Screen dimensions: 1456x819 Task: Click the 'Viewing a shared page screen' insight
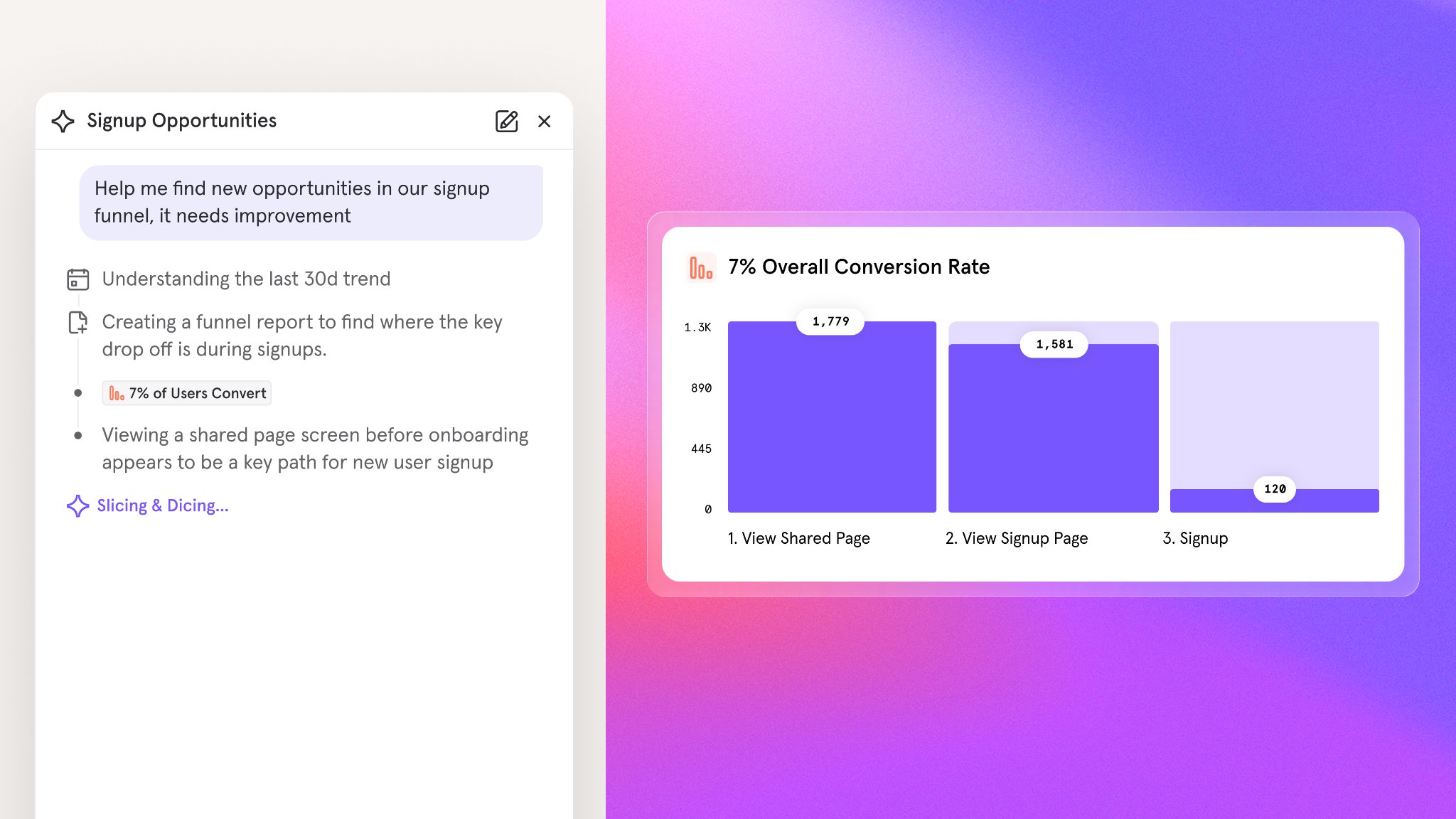315,449
